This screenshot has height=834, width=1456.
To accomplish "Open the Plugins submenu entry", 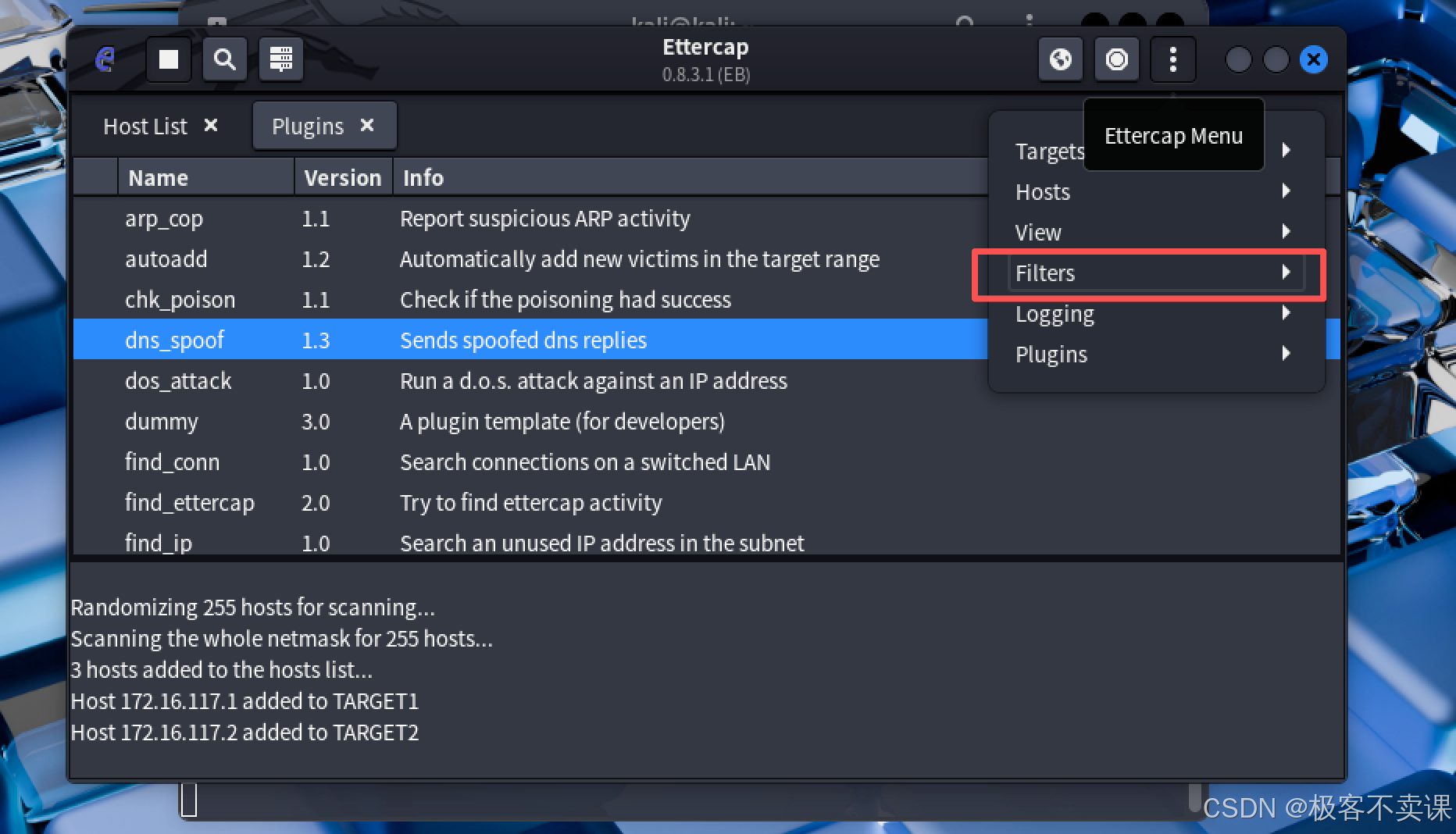I will (1154, 354).
